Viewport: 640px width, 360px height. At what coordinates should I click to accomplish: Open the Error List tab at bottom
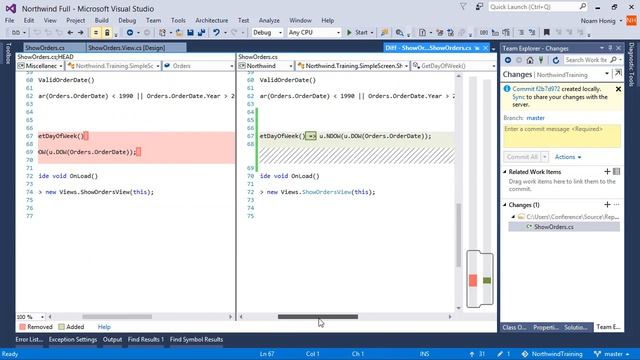[29, 340]
